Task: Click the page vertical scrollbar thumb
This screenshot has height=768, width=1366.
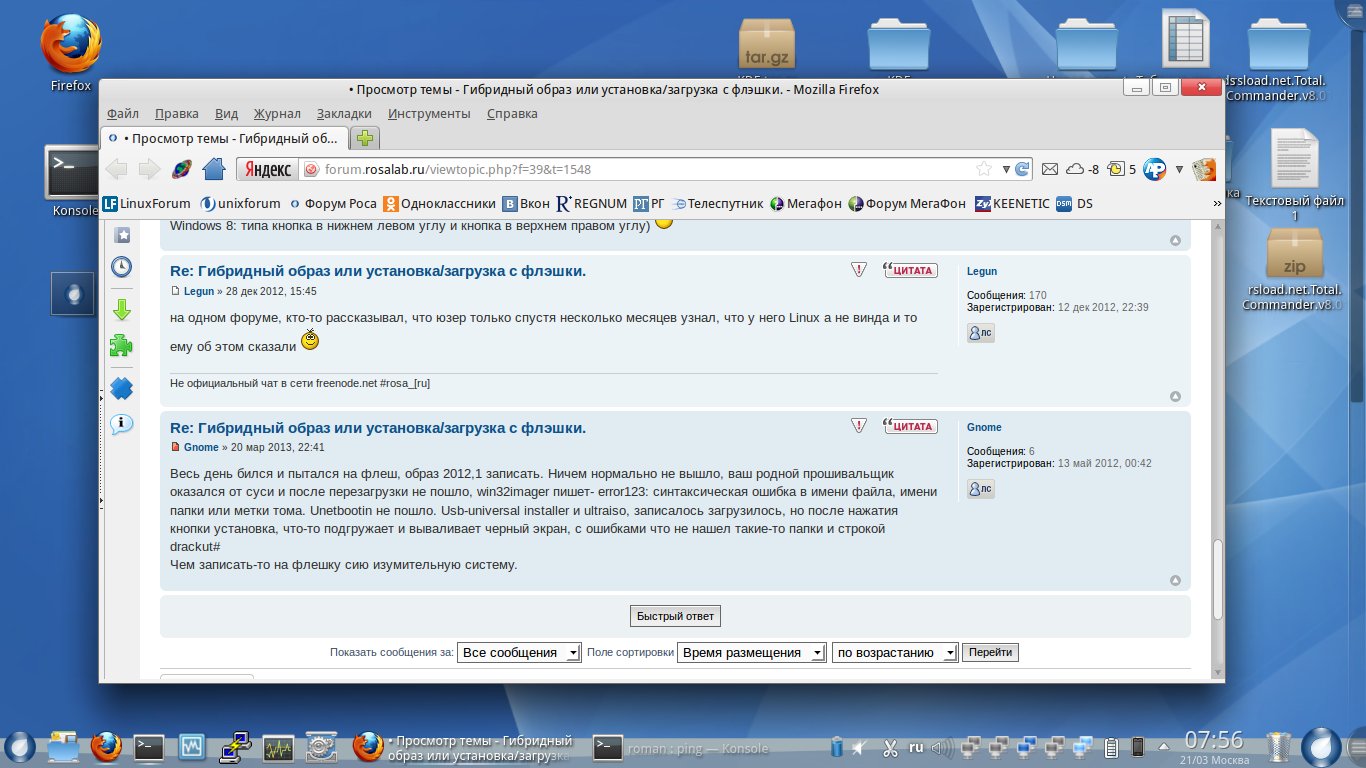Action: [x=1217, y=580]
